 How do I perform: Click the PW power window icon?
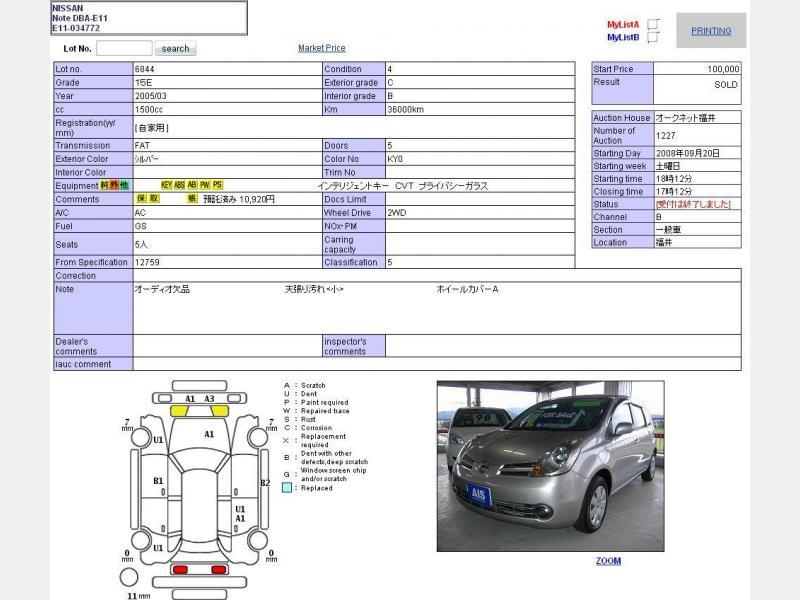(x=205, y=185)
